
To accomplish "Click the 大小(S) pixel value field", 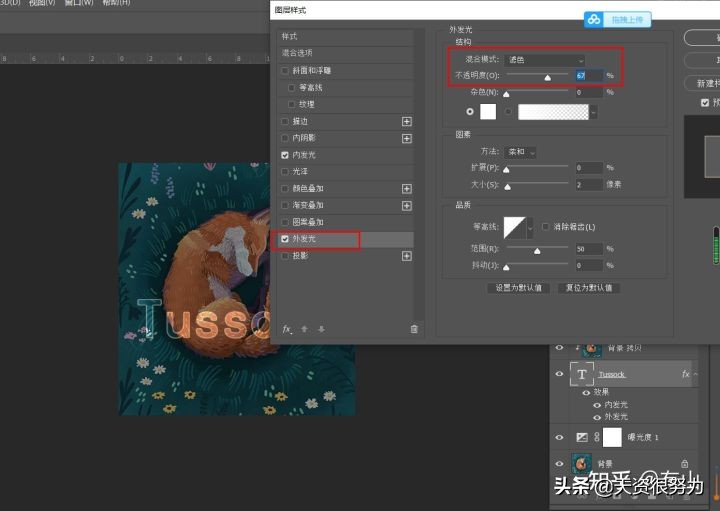I will [x=589, y=185].
